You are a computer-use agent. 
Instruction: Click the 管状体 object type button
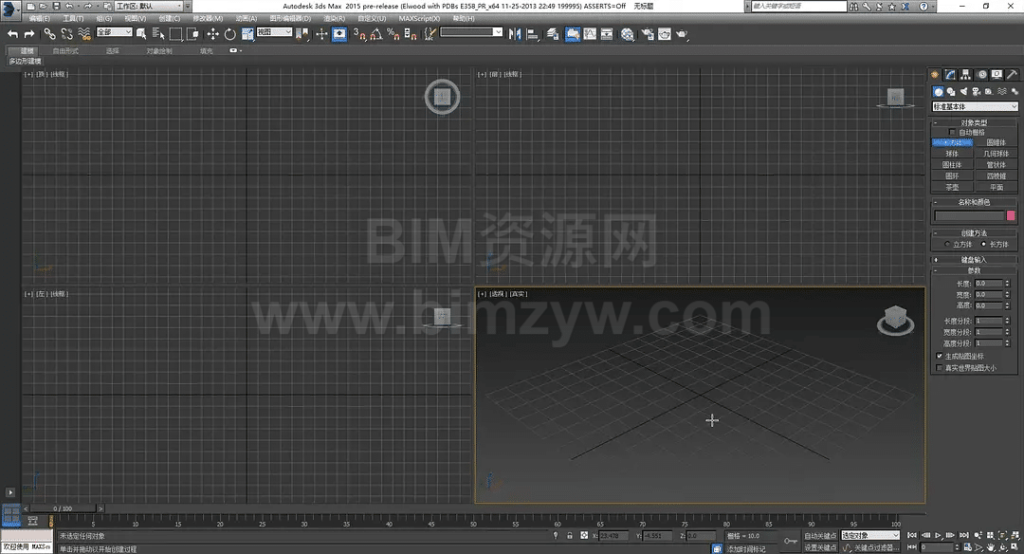click(996, 165)
